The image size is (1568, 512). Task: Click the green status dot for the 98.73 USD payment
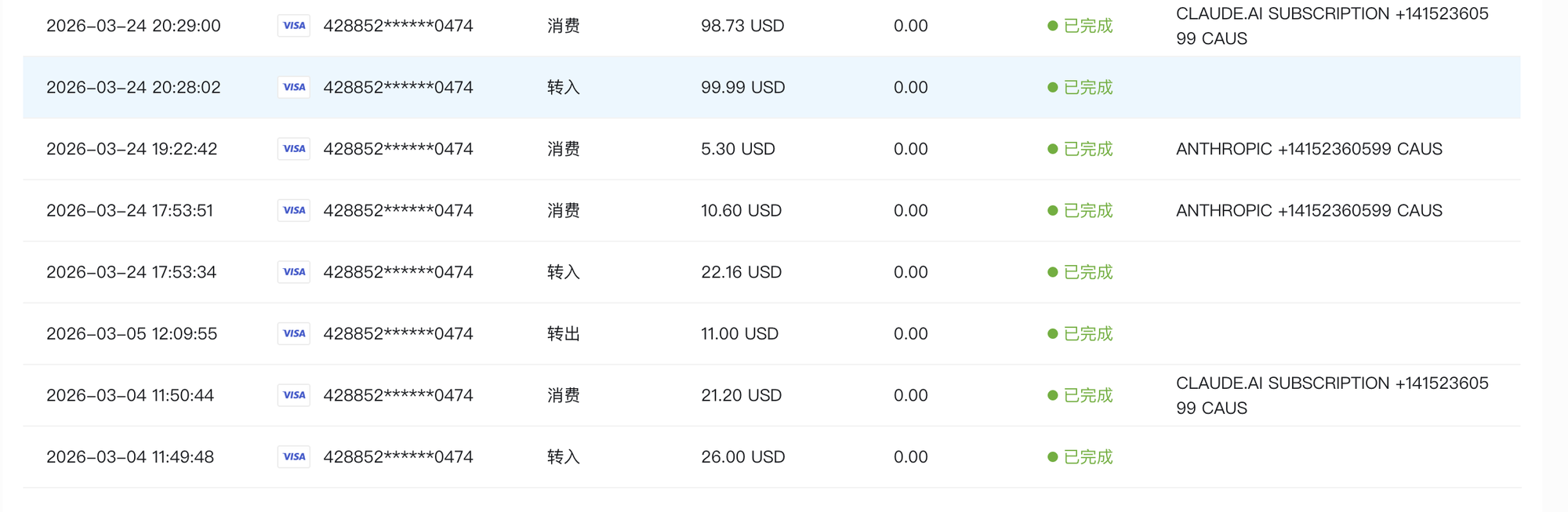pyautogui.click(x=1053, y=26)
